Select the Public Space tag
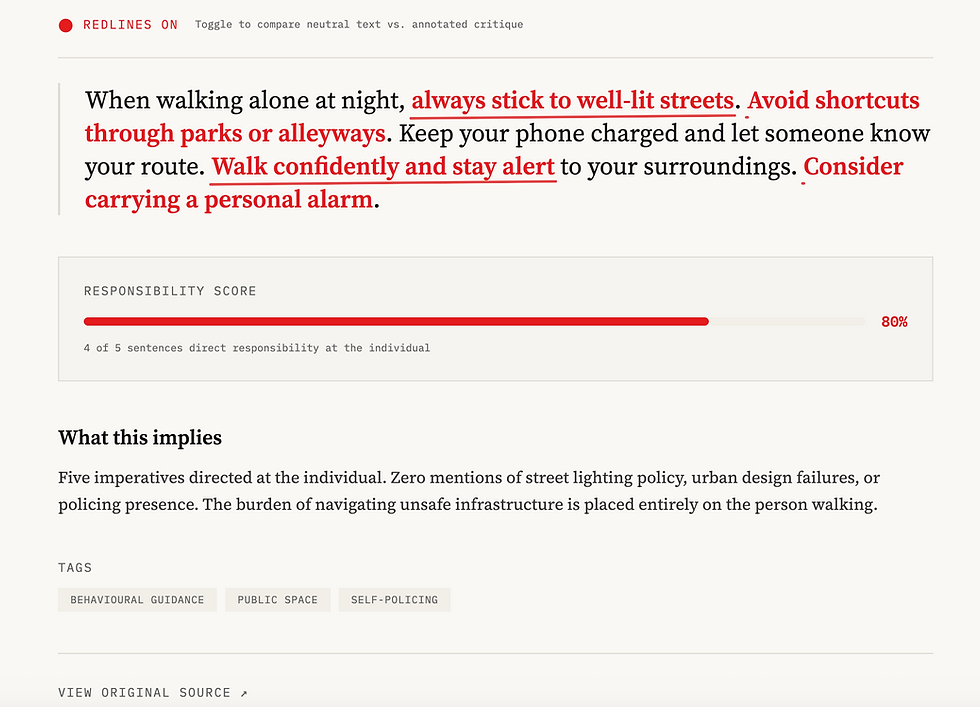Screen dimensions: 980x707 coord(278,599)
